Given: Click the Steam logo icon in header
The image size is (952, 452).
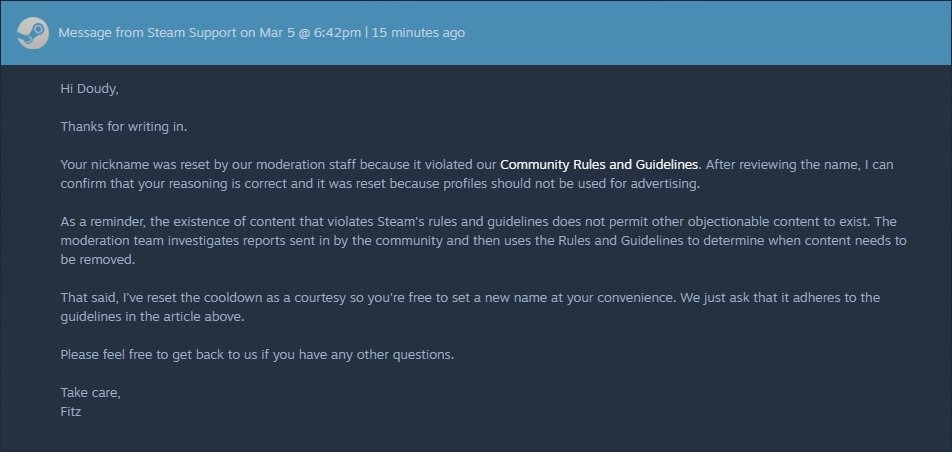Looking at the screenshot, I should 32,33.
